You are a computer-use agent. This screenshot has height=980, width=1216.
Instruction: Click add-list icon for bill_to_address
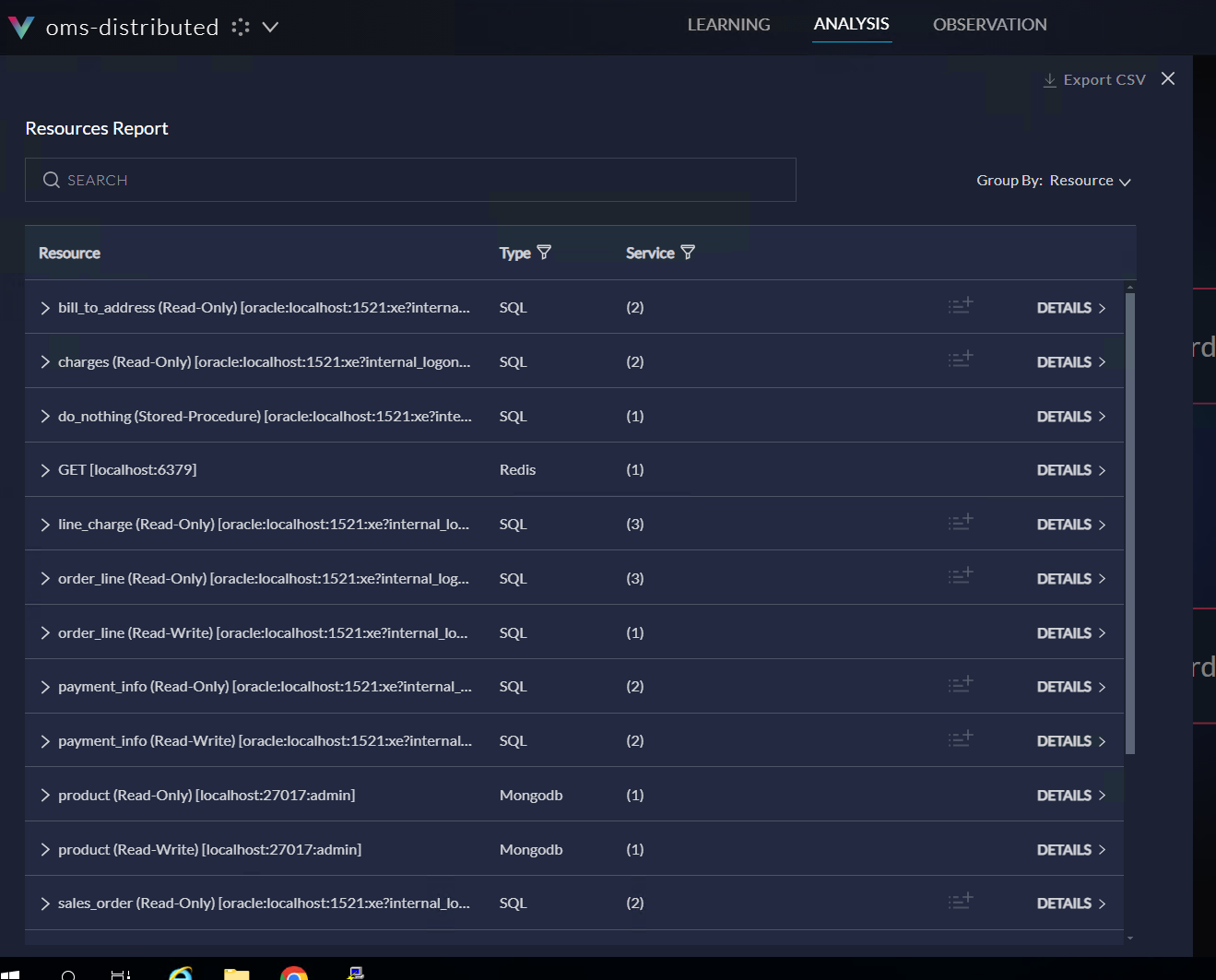tap(961, 305)
